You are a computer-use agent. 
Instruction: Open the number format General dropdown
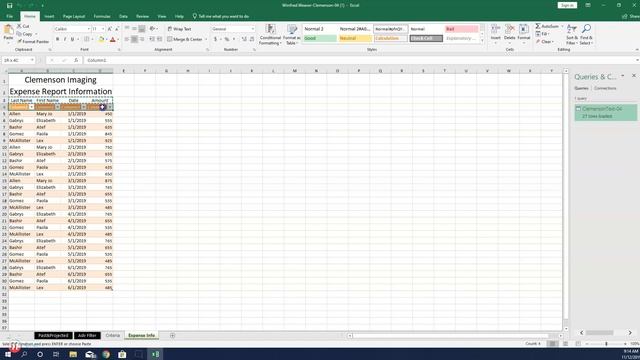pos(253,29)
